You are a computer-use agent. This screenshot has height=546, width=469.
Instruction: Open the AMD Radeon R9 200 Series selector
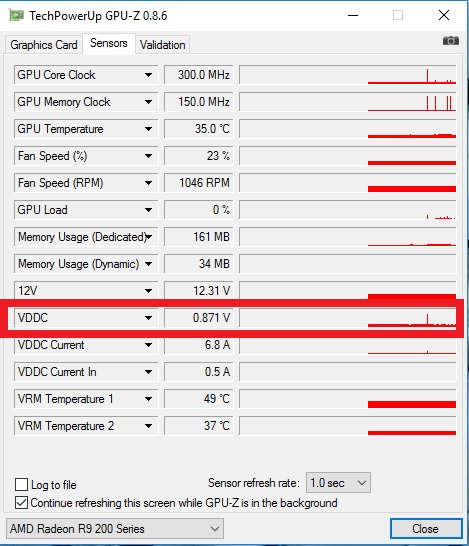pos(115,529)
